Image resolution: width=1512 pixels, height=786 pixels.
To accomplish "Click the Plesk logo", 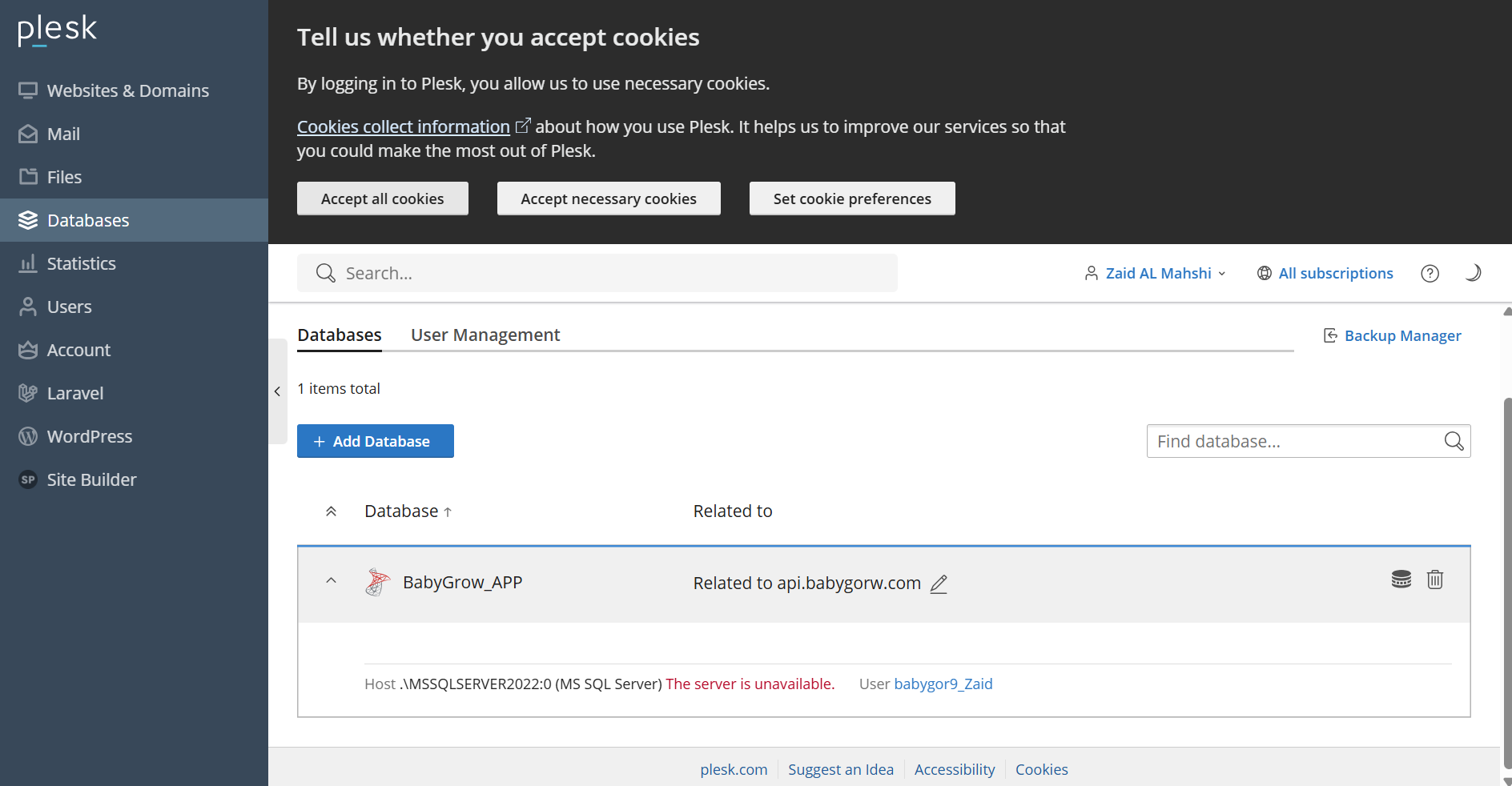I will pyautogui.click(x=57, y=30).
